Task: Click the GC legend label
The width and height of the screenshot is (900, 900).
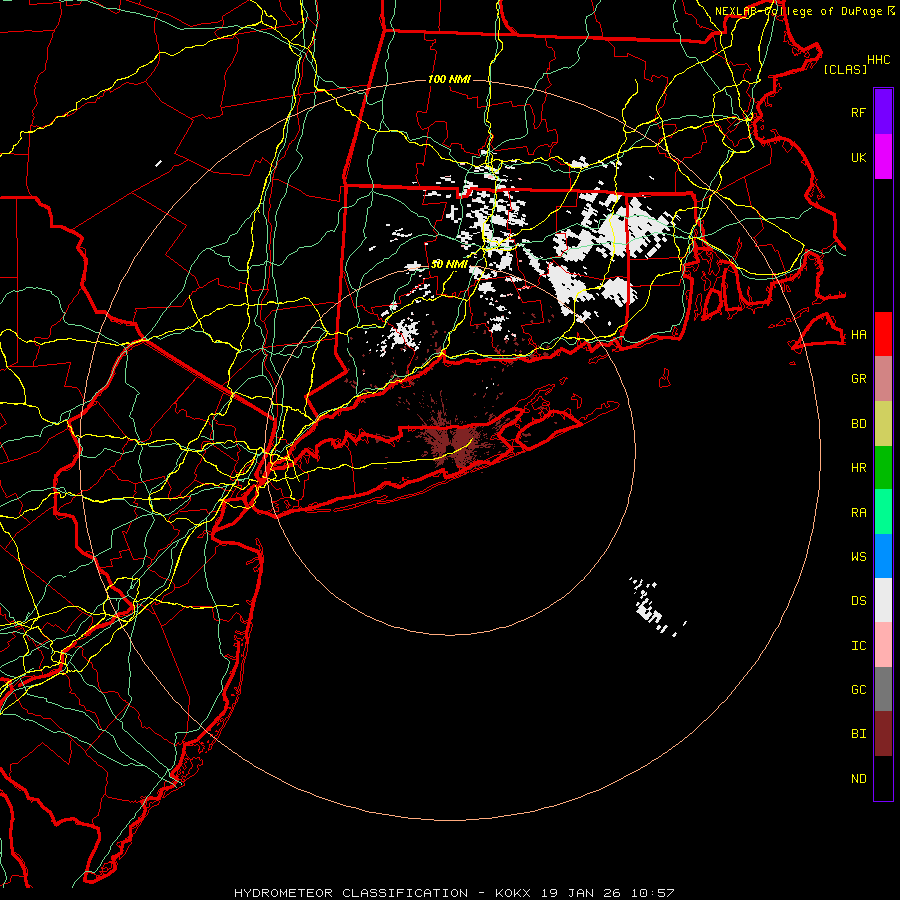Action: pos(859,690)
